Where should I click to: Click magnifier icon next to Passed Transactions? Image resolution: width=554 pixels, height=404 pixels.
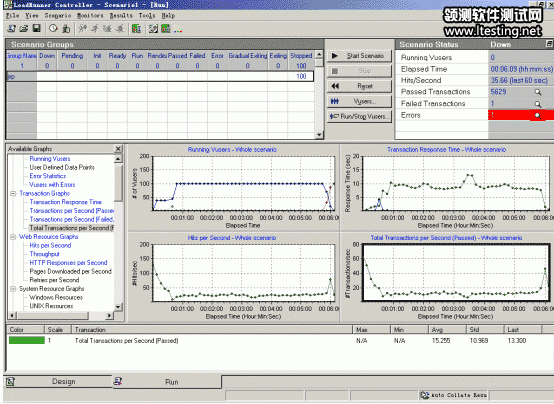pos(537,92)
